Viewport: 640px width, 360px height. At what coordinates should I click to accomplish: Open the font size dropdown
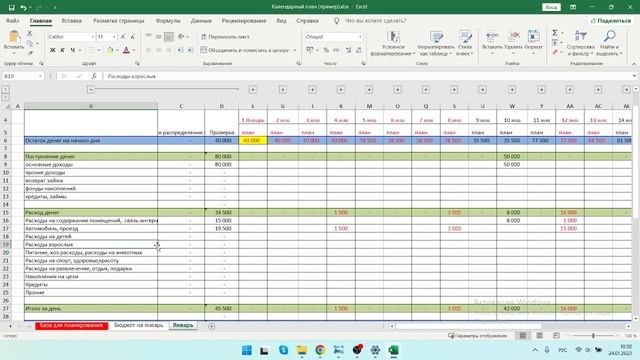pos(114,37)
